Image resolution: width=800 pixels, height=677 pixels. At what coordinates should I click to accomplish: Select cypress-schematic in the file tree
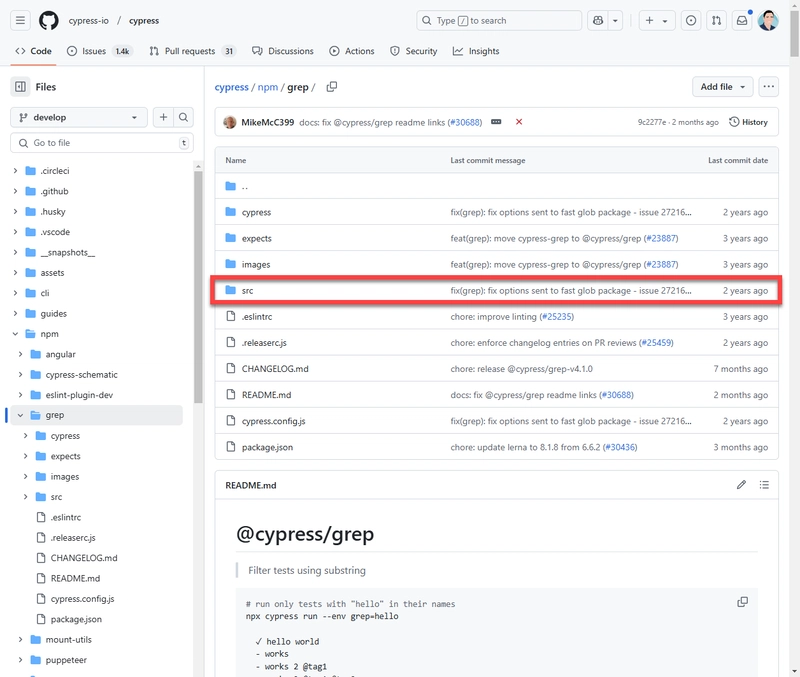(82, 374)
